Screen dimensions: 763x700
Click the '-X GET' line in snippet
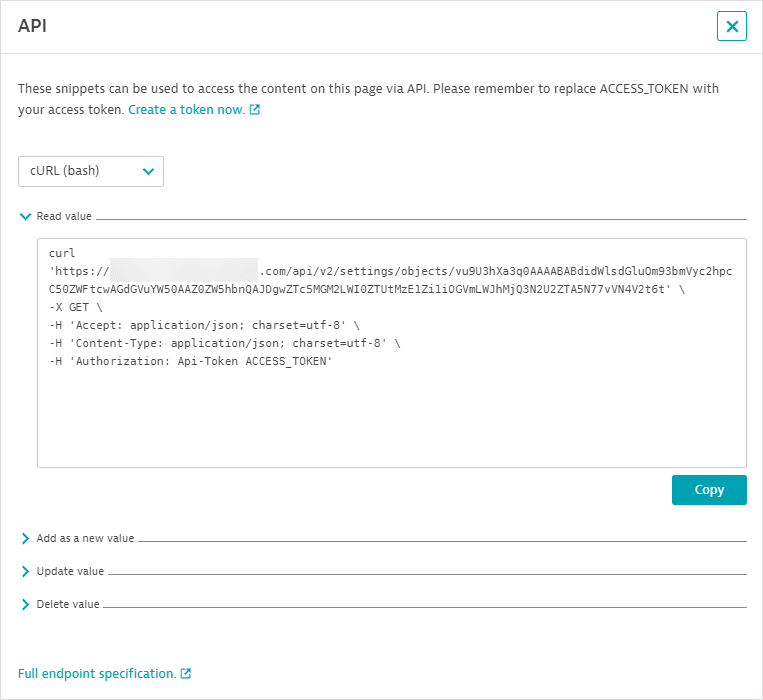(75, 307)
